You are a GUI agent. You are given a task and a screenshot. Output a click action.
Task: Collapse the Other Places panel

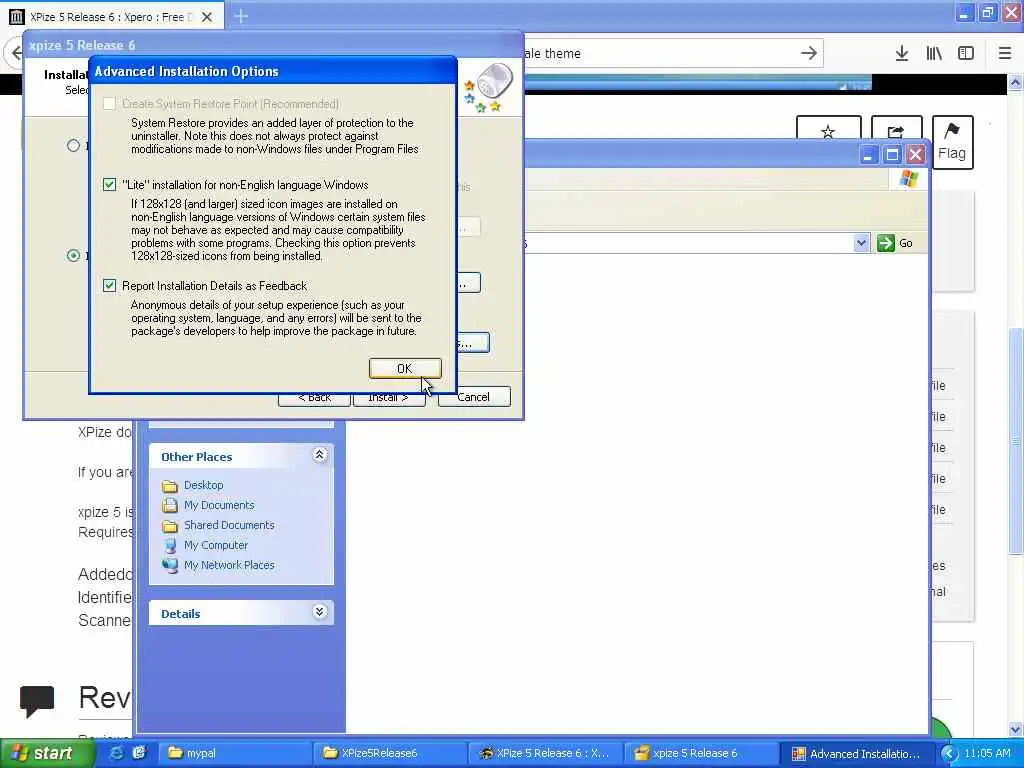pyautogui.click(x=319, y=455)
